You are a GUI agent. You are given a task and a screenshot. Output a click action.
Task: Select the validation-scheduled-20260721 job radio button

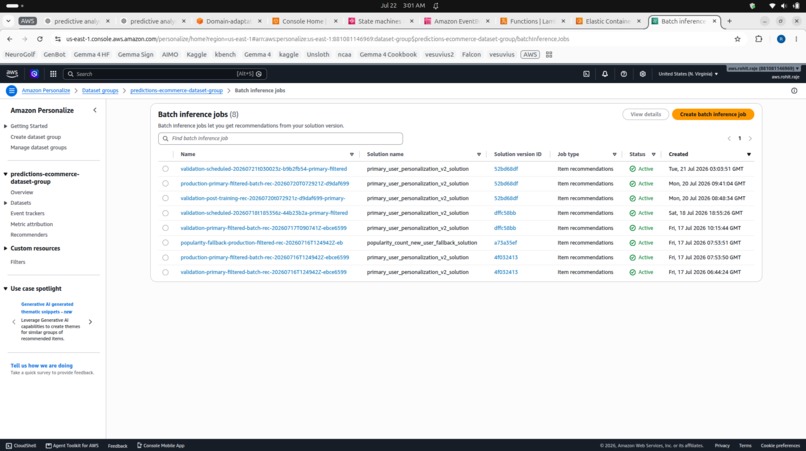(165, 169)
